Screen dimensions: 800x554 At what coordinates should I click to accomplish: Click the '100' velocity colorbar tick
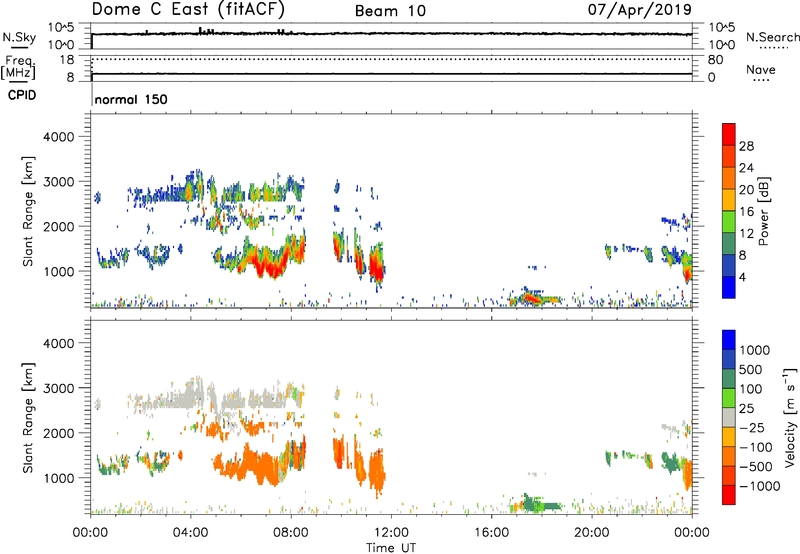pyautogui.click(x=751, y=389)
